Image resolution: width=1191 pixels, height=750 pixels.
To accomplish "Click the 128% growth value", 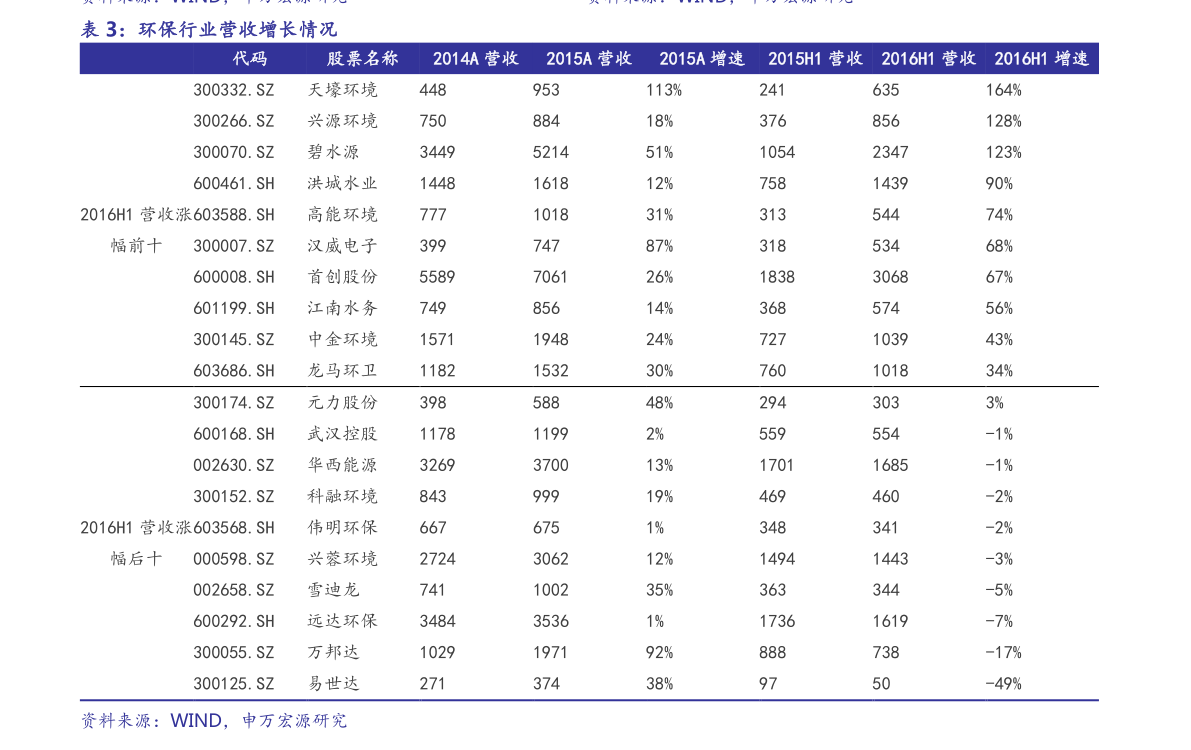I will [1003, 121].
